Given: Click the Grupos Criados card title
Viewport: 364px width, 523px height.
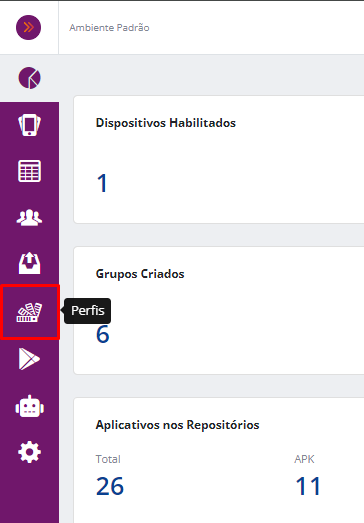Looking at the screenshot, I should (x=140, y=274).
